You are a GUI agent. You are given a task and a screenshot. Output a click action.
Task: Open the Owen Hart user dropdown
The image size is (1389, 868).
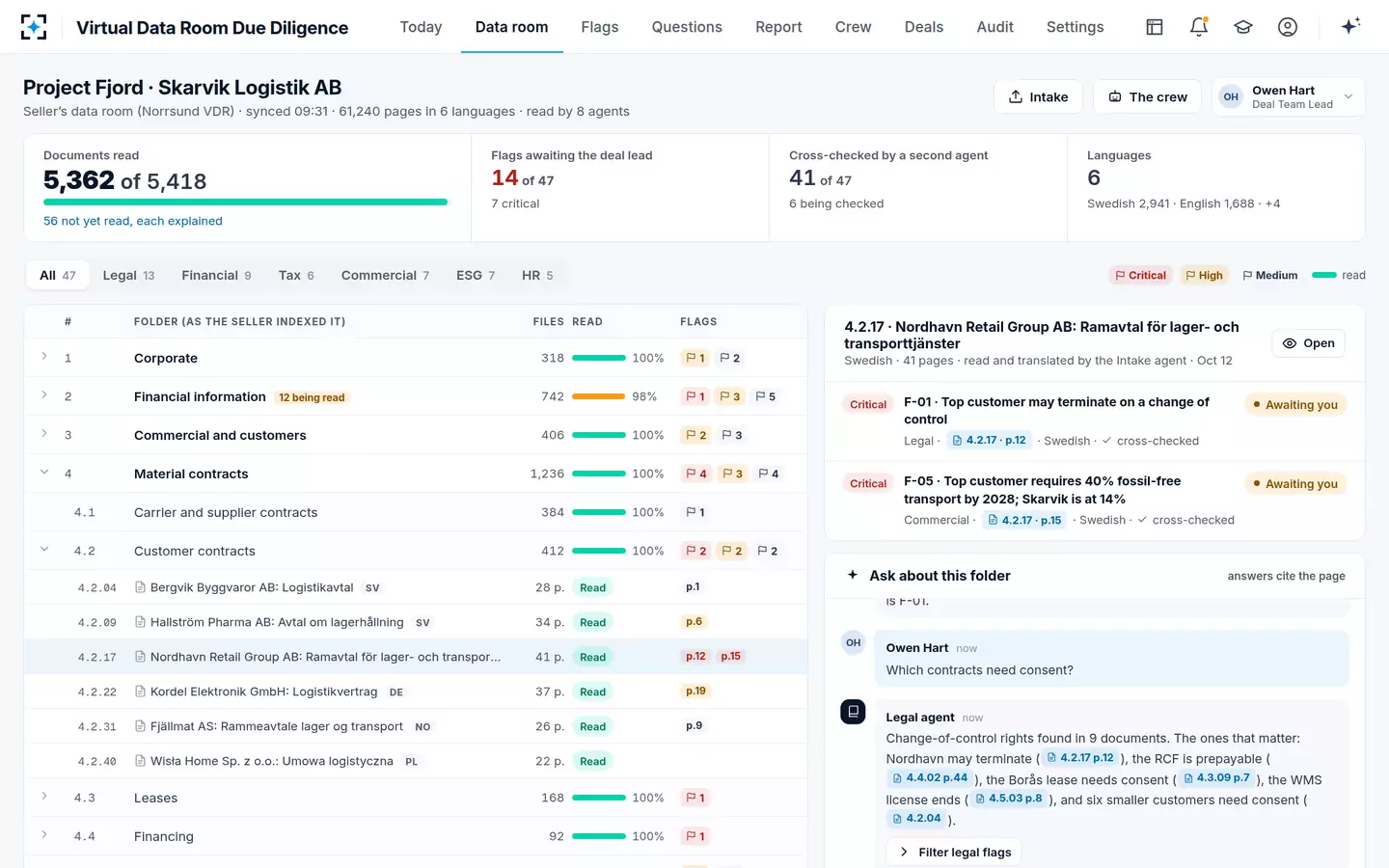1288,96
